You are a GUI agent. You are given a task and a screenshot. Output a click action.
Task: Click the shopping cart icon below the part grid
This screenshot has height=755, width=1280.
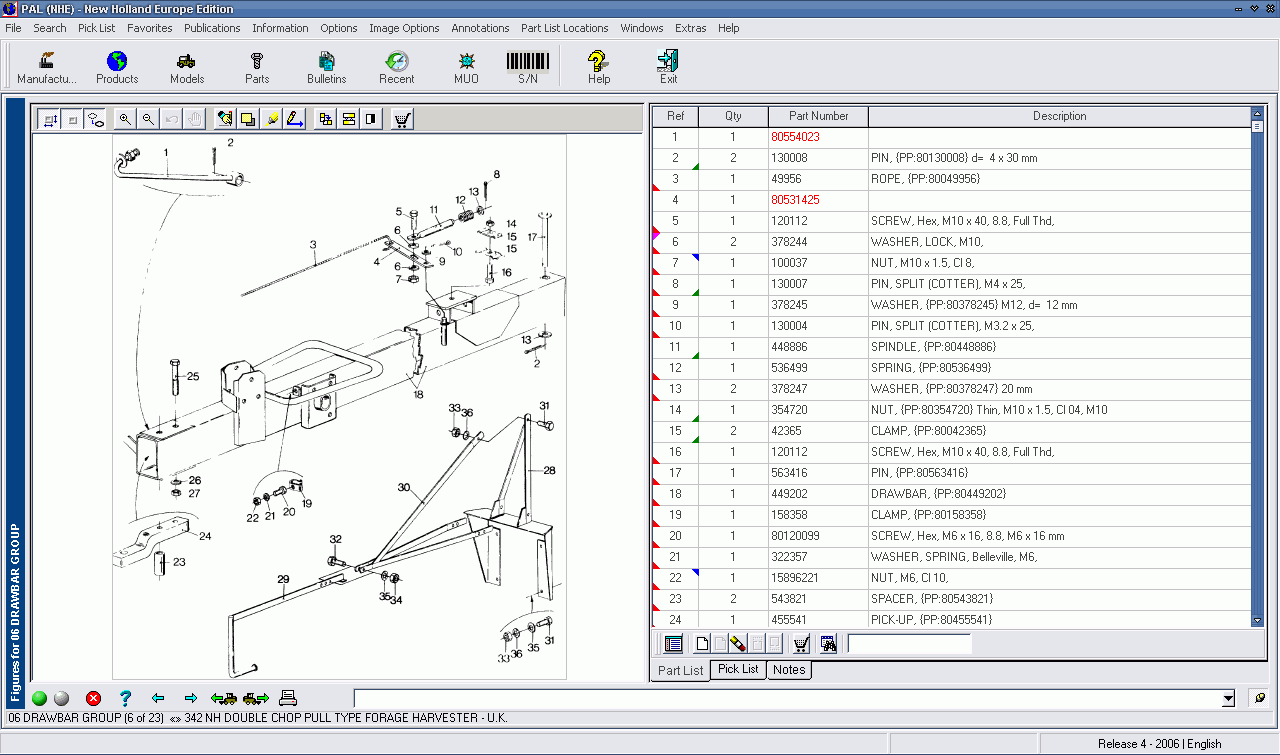[801, 643]
